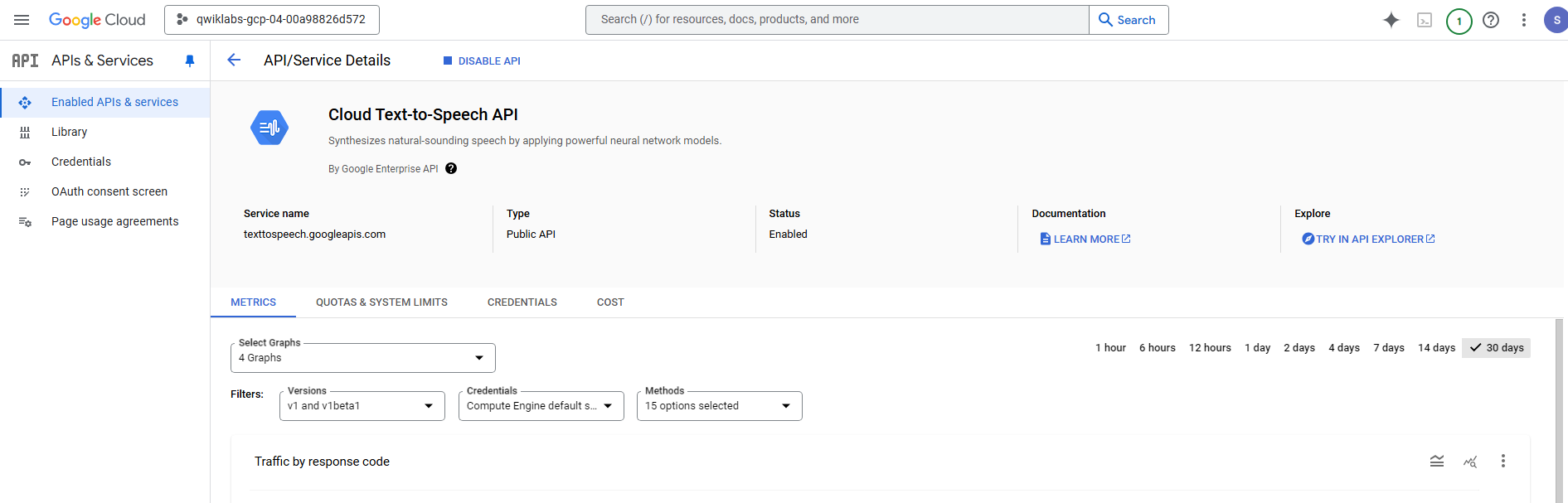Switch to QUOTAS & SYSTEM LIMITS tab
This screenshot has width=1568, height=503.
381,302
